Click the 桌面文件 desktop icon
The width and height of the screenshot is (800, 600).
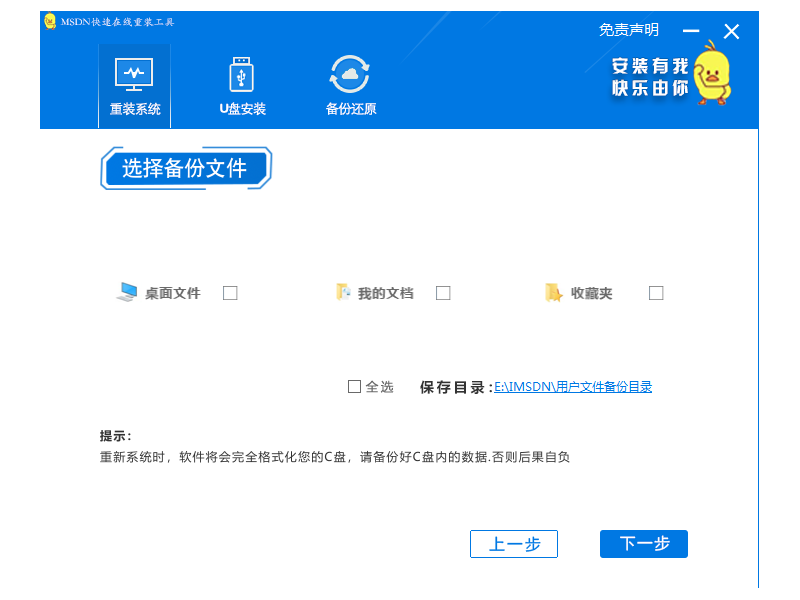tap(129, 292)
